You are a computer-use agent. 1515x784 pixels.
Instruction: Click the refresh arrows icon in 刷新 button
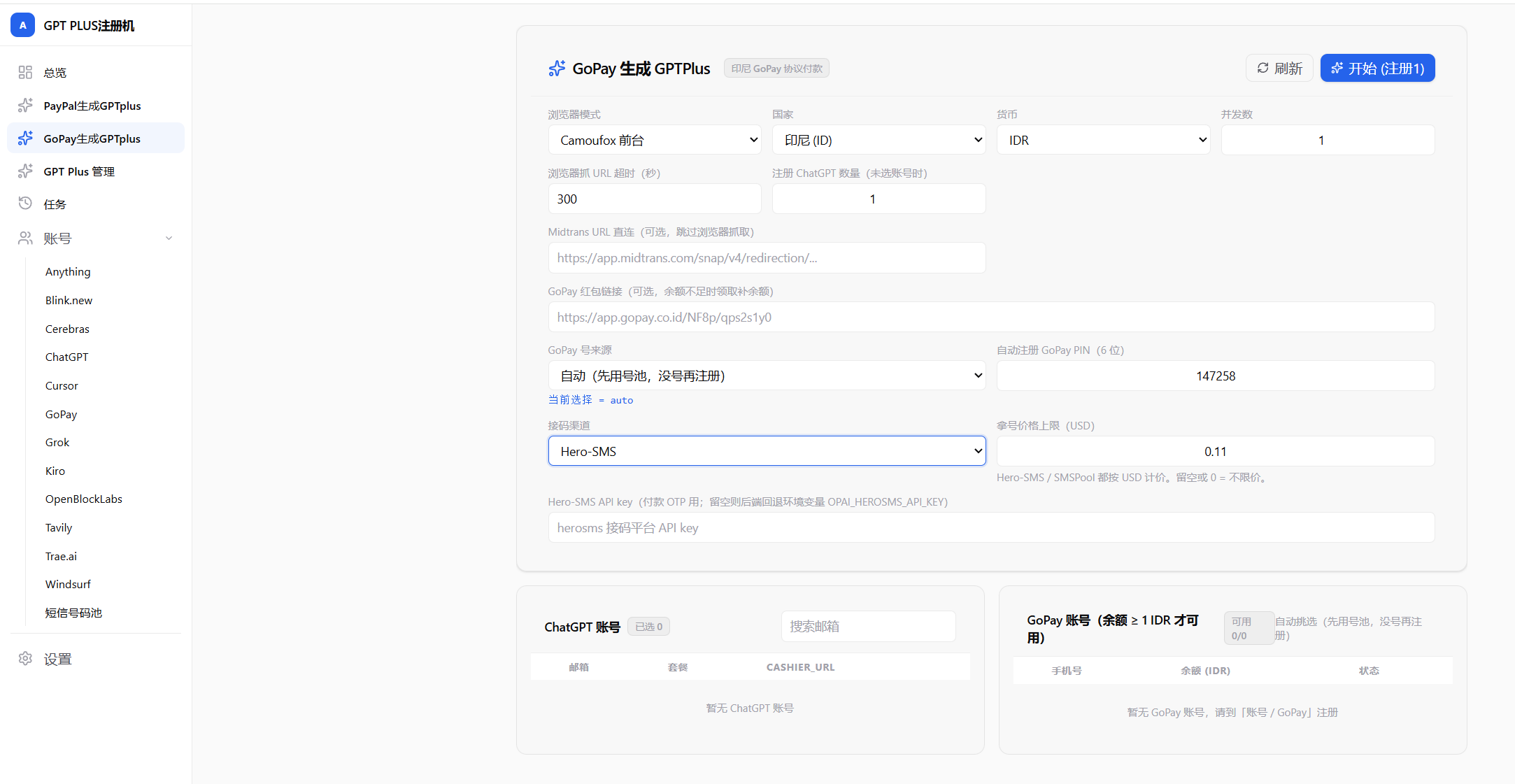[x=1262, y=69]
